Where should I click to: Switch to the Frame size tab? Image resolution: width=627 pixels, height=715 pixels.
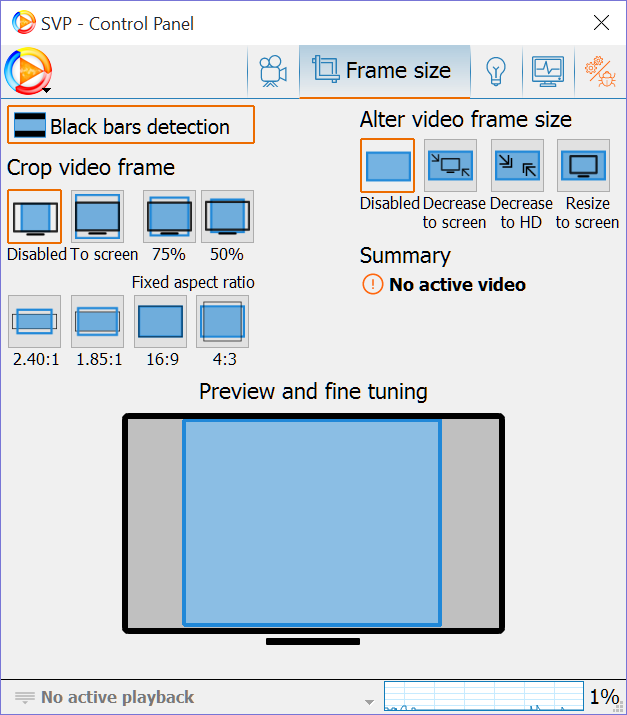click(x=384, y=71)
